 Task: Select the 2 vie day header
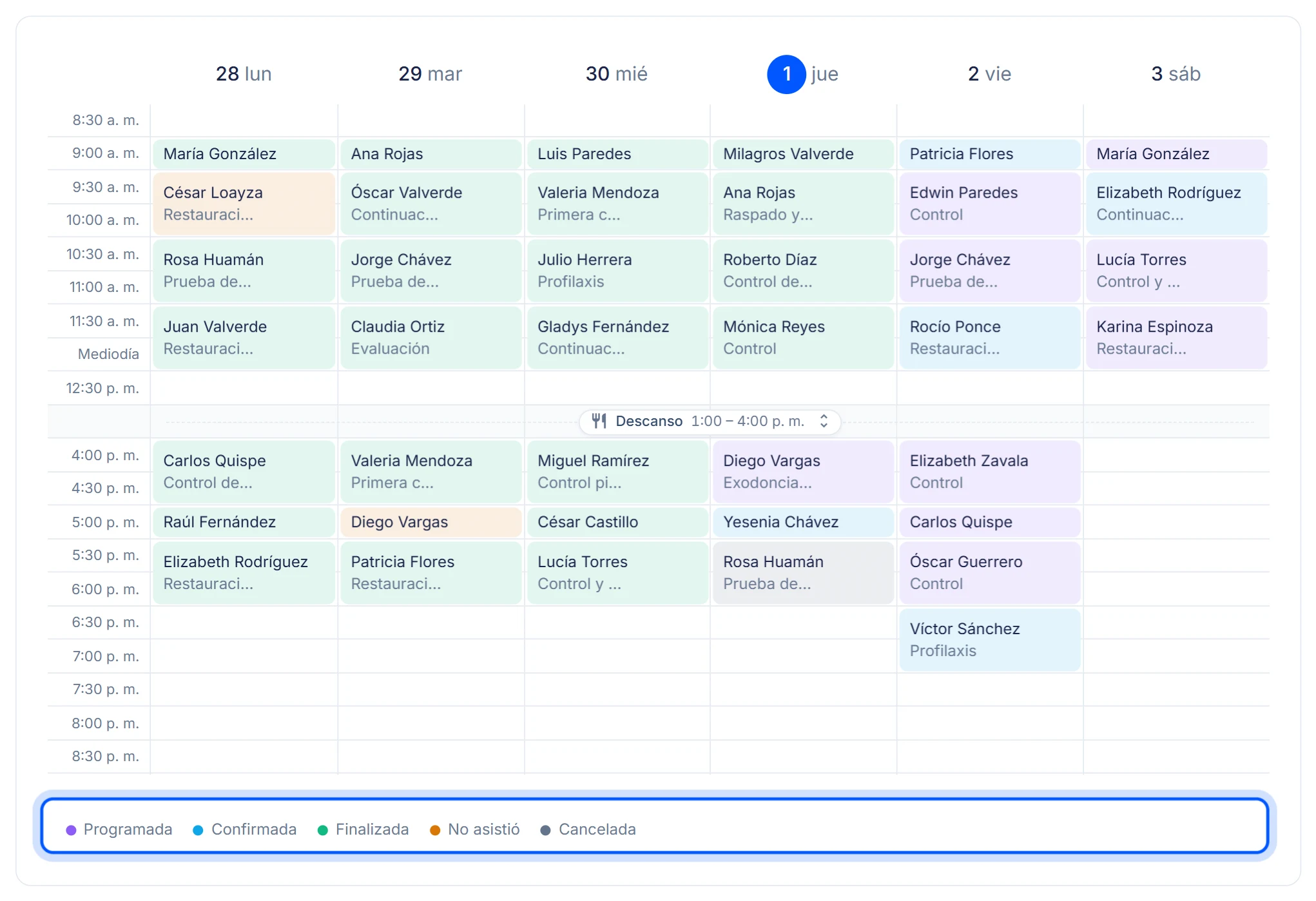point(990,74)
